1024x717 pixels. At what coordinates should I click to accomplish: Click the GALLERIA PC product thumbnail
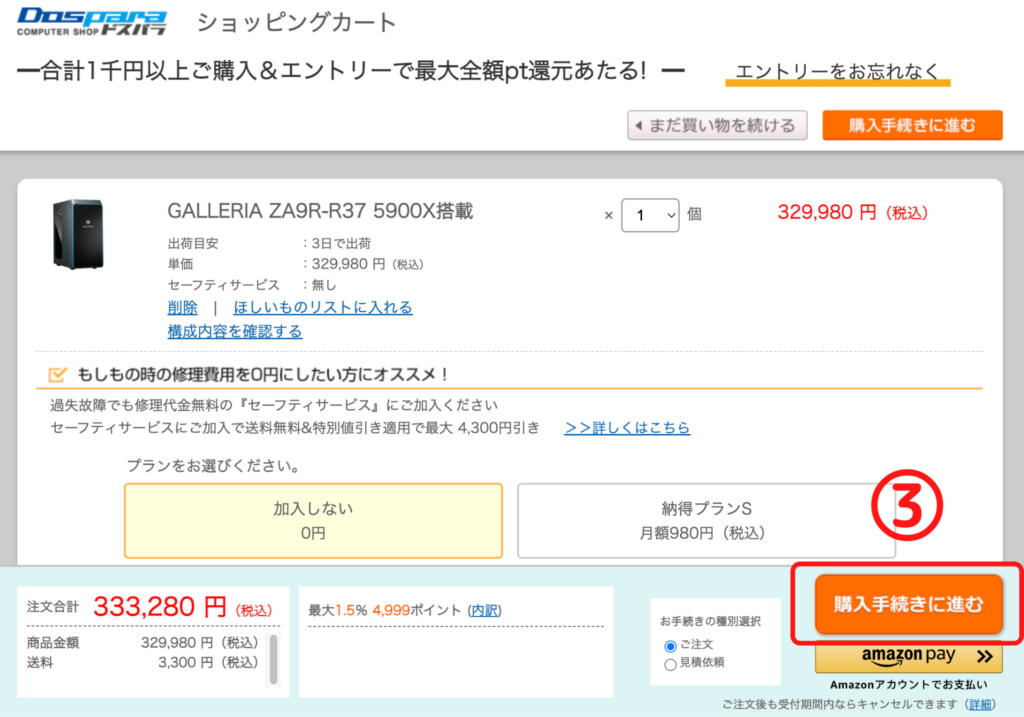[78, 234]
